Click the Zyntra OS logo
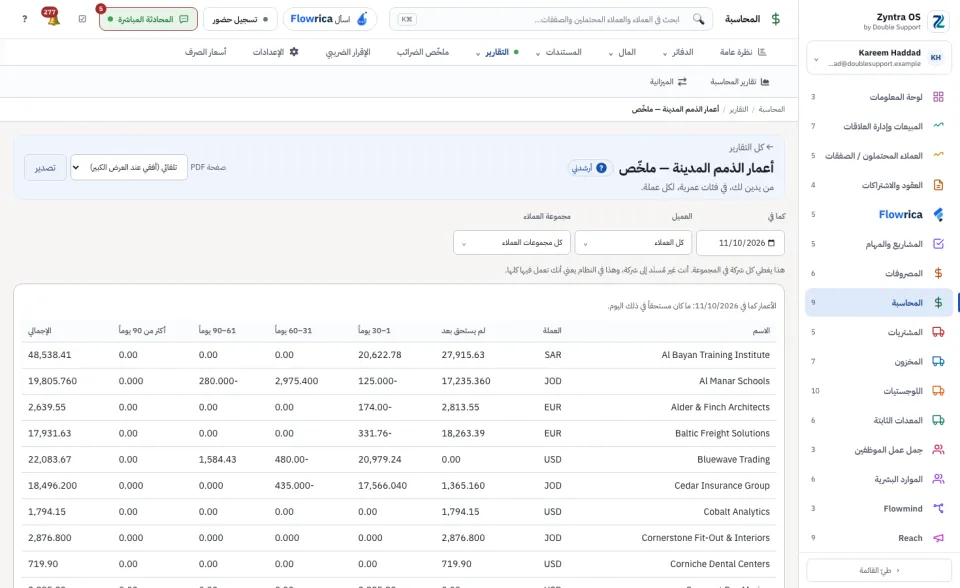 938,21
